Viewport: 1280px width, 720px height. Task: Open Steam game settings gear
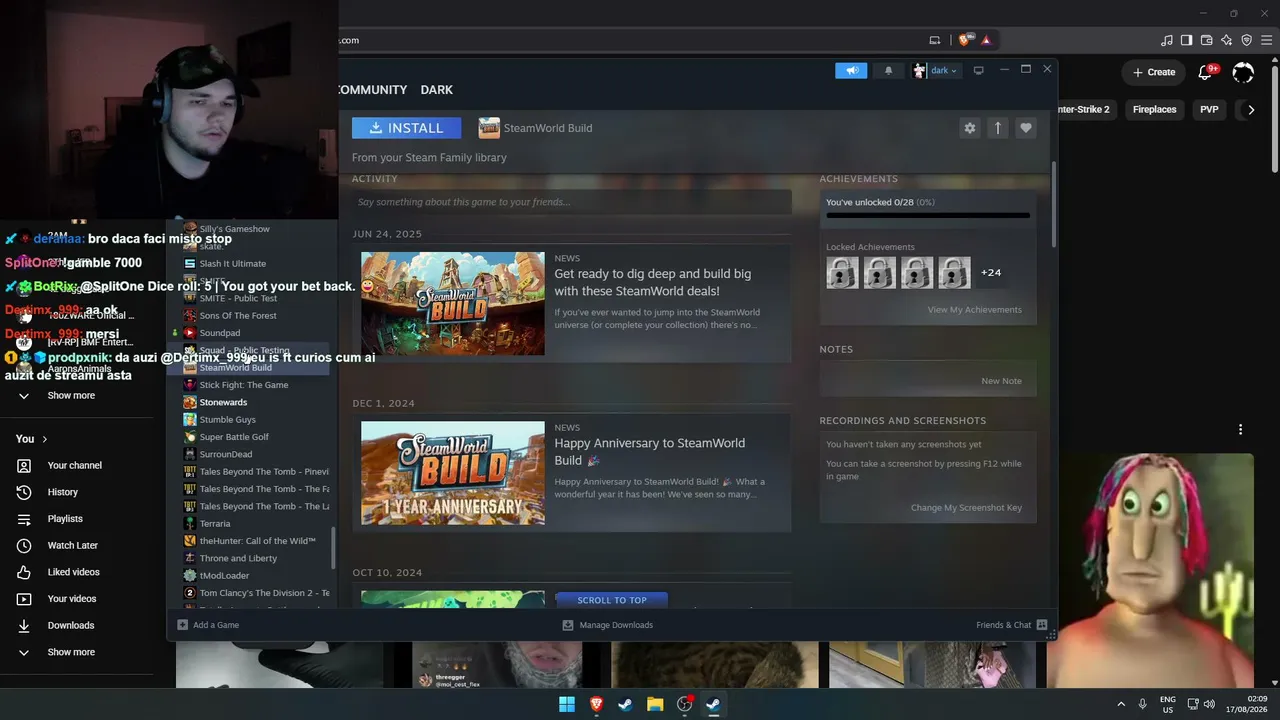pyautogui.click(x=969, y=128)
